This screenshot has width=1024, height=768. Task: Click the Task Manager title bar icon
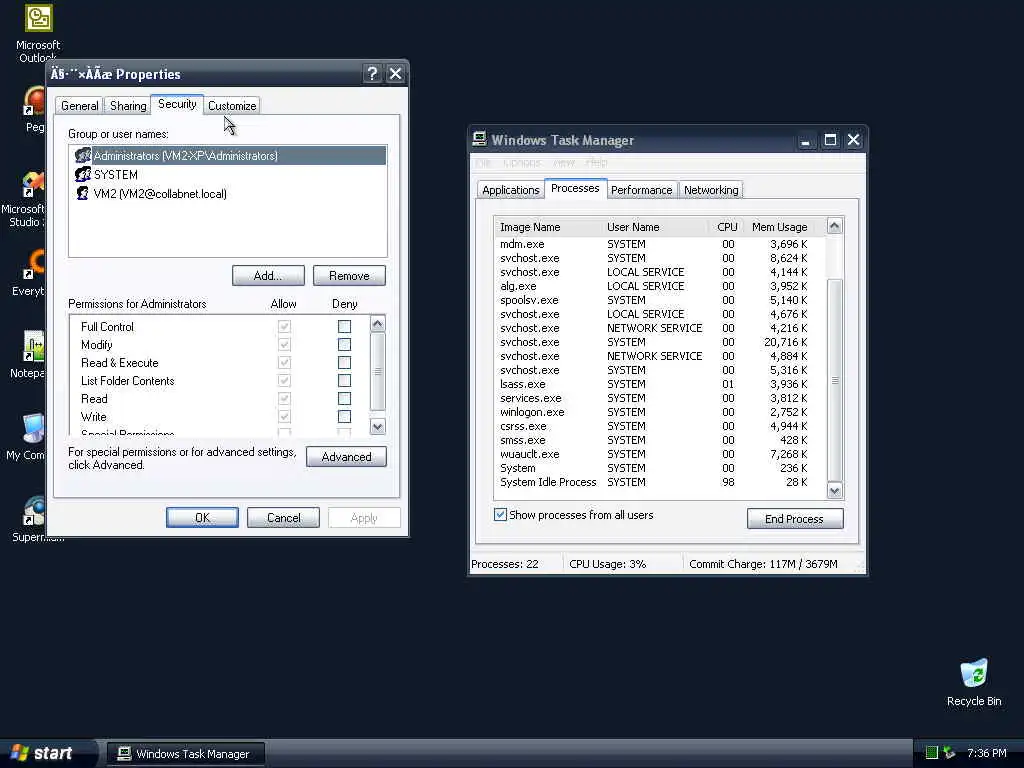click(479, 139)
